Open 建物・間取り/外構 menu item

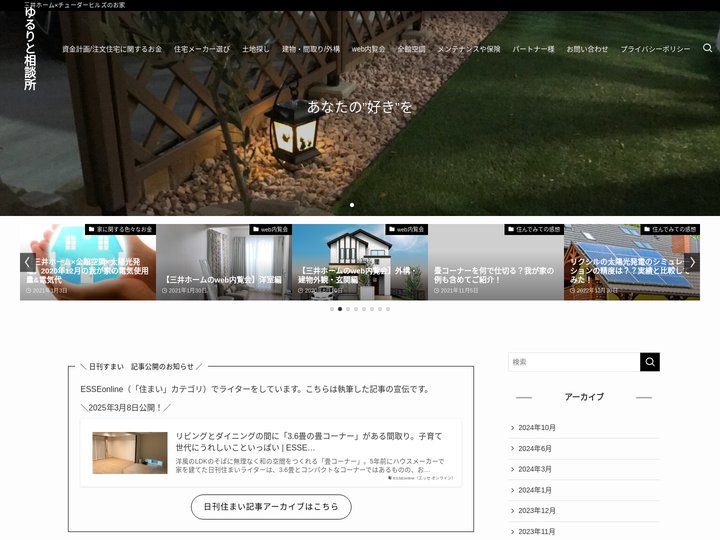point(311,49)
